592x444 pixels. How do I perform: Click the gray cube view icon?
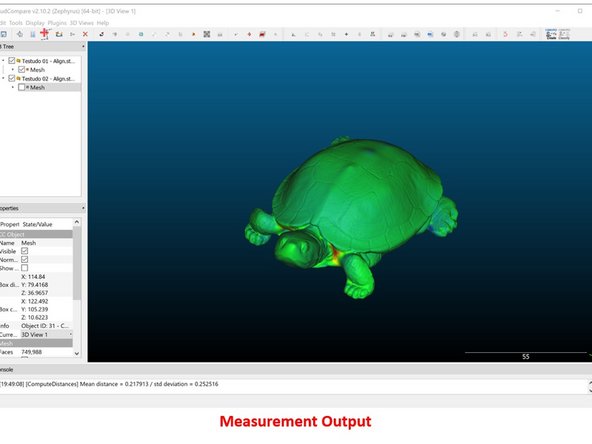pos(443,34)
